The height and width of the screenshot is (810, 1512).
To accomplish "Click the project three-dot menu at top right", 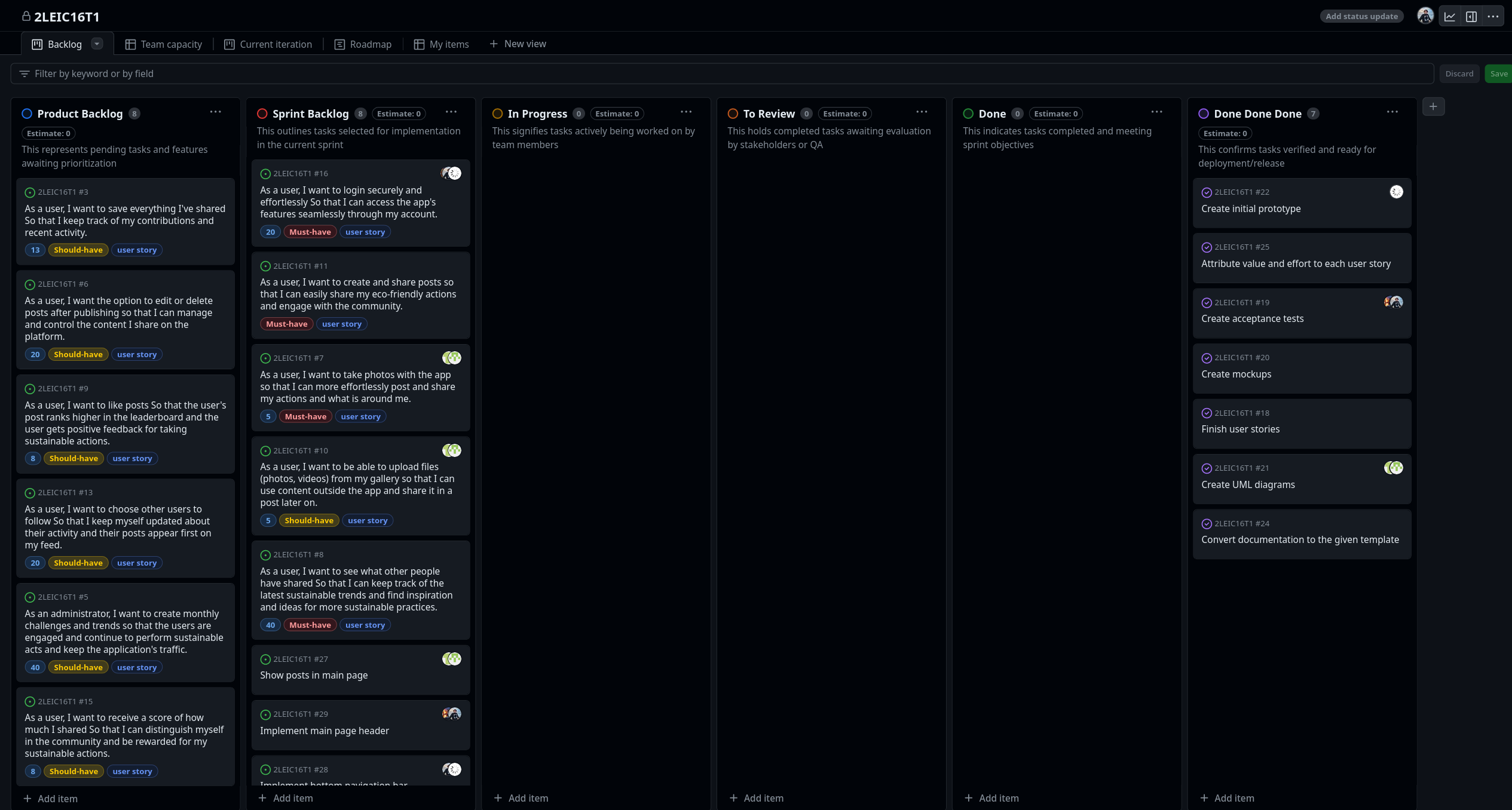I will pyautogui.click(x=1493, y=17).
